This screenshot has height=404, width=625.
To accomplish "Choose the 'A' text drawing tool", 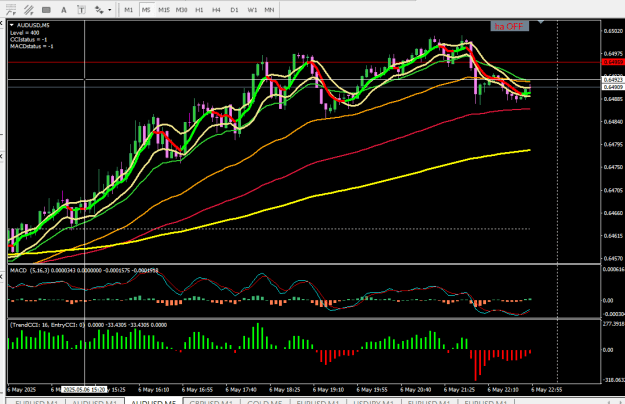I will pos(64,10).
